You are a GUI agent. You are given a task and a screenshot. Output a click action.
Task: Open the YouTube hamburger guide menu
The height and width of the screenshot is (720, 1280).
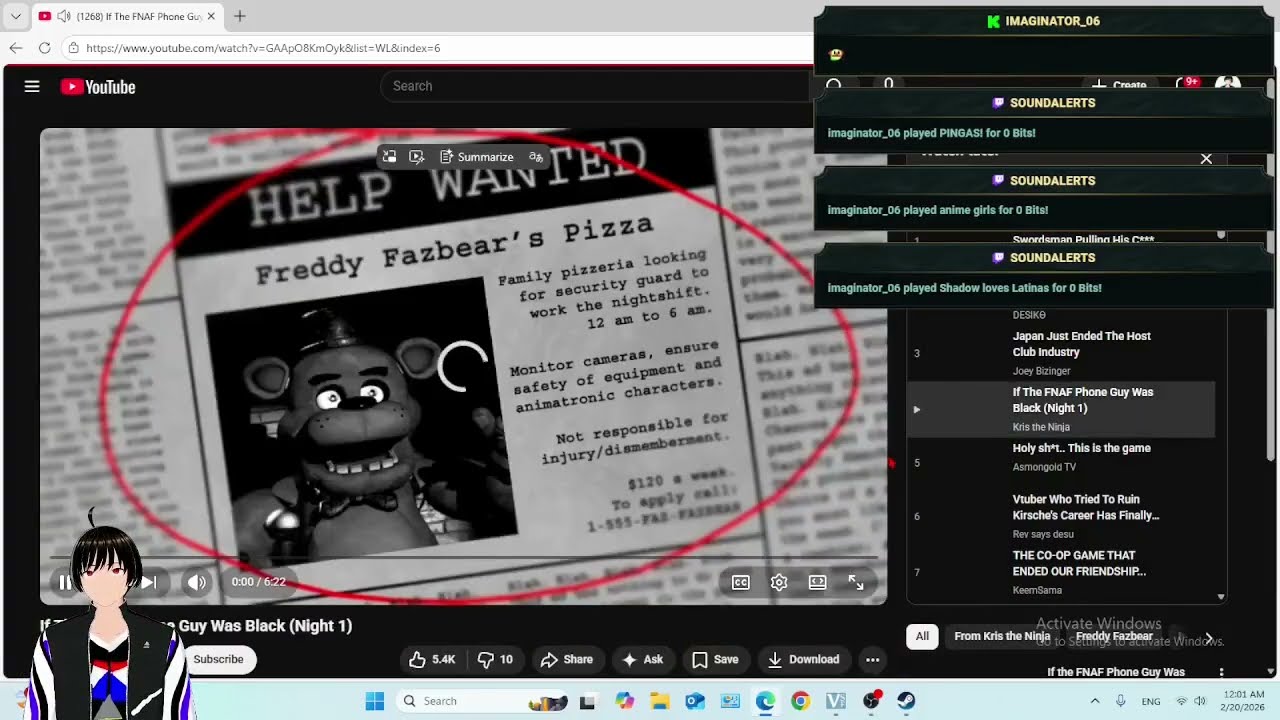[32, 87]
